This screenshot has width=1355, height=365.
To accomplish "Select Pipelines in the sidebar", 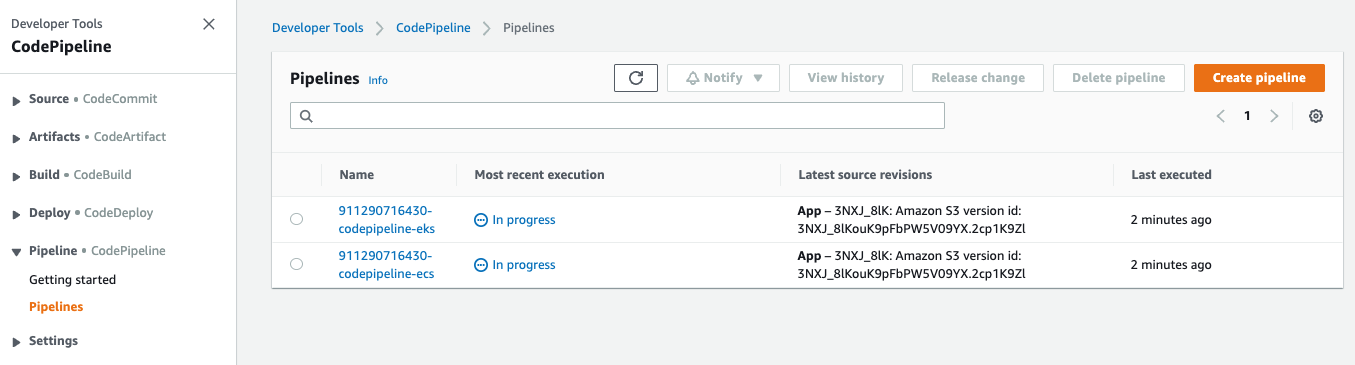I will point(56,307).
